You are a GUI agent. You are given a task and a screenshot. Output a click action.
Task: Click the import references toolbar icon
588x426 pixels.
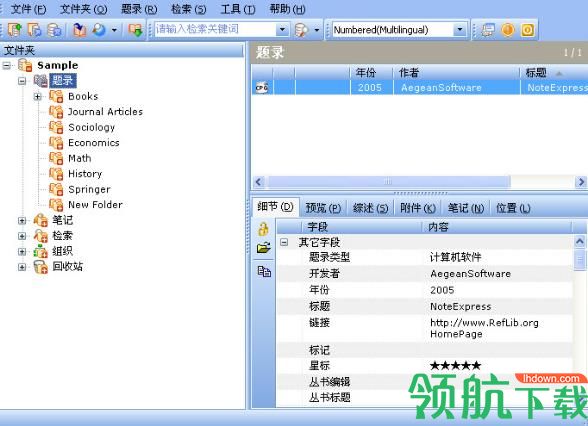coord(79,30)
